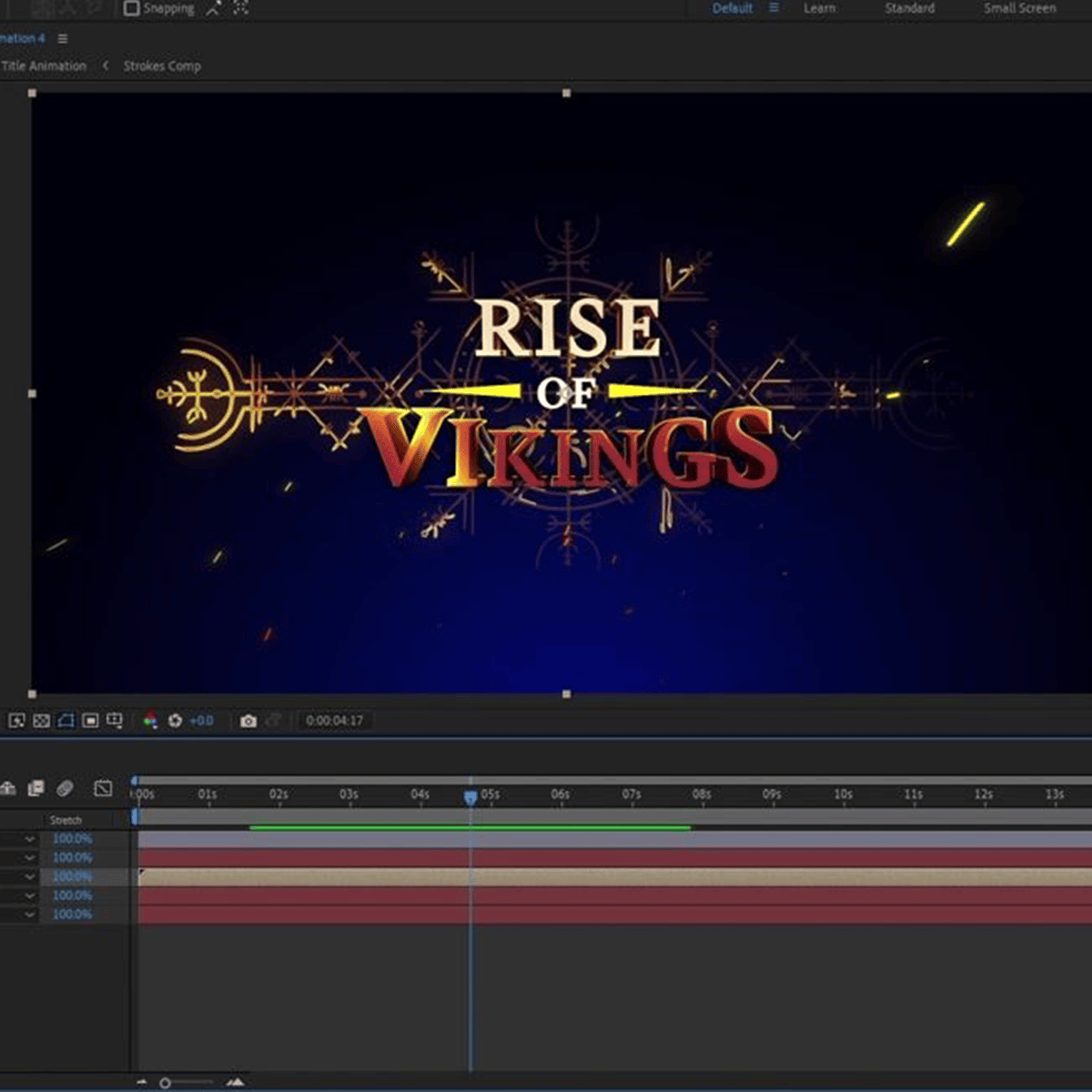Click the left-middle bounding box handle in the viewer

(33, 394)
